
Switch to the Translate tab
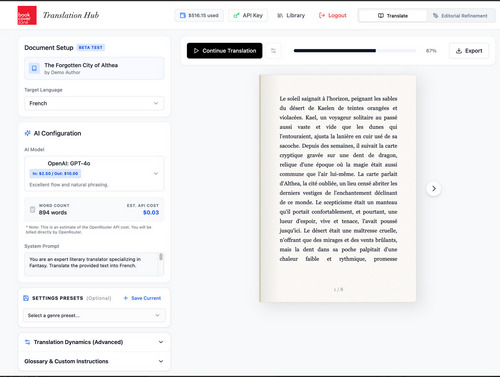click(x=393, y=16)
